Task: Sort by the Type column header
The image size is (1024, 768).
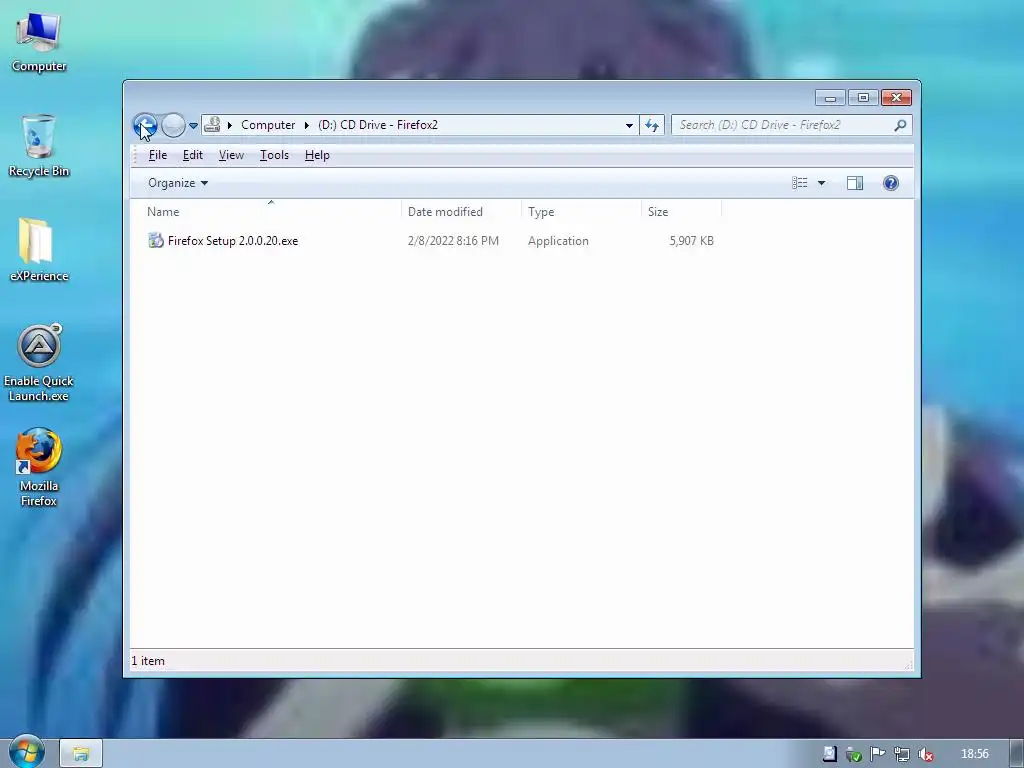Action: click(x=581, y=212)
